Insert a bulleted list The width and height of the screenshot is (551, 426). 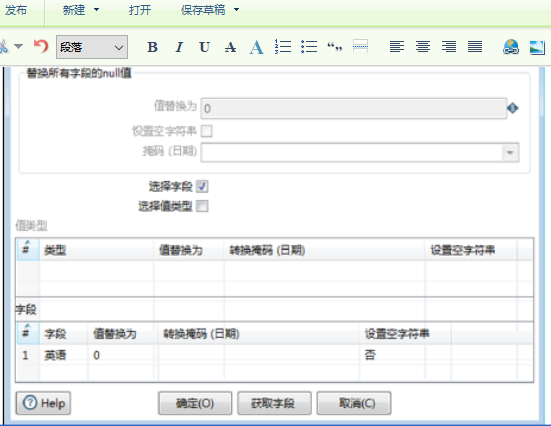[x=309, y=46]
